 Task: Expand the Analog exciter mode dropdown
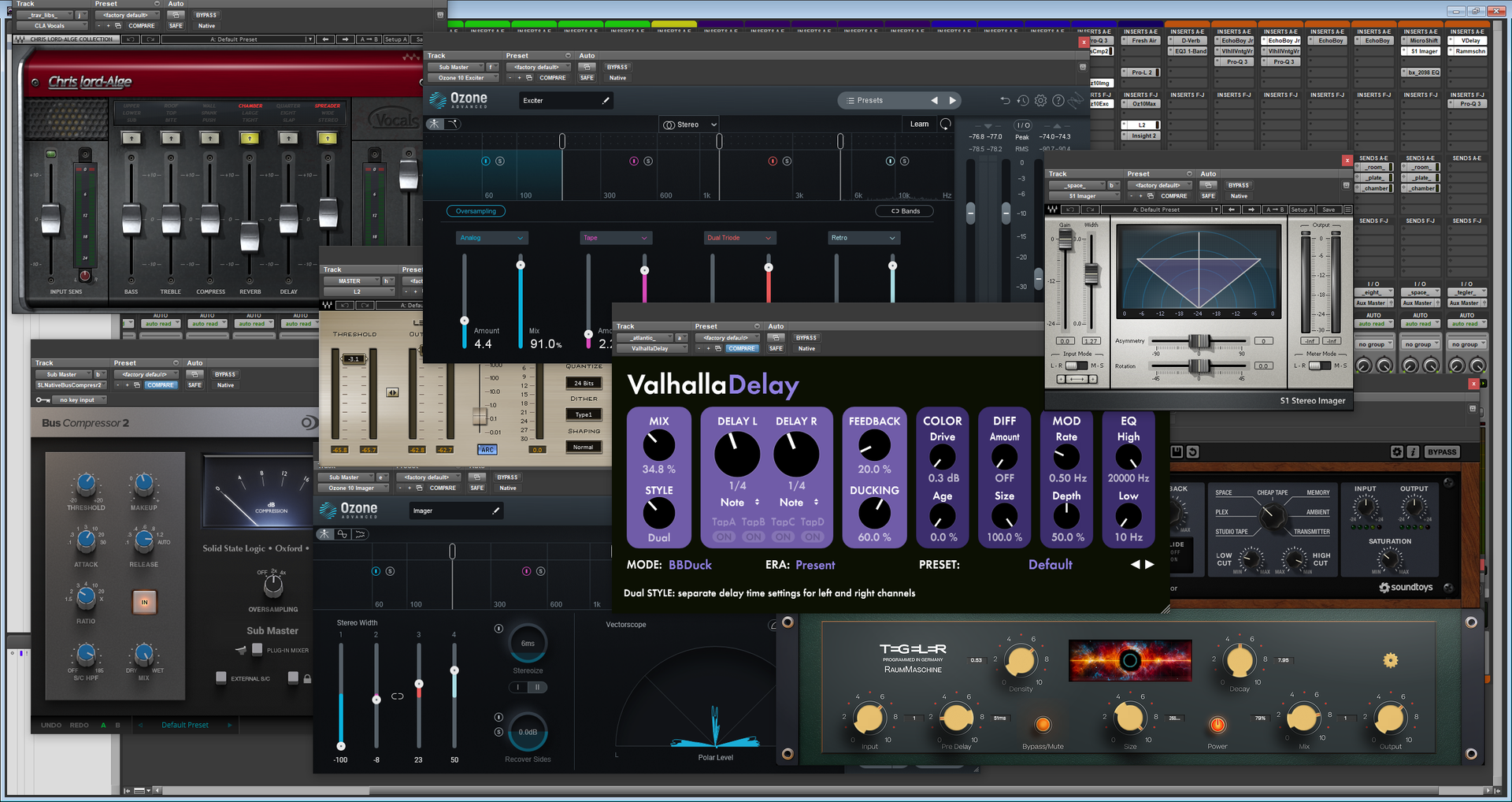point(492,238)
